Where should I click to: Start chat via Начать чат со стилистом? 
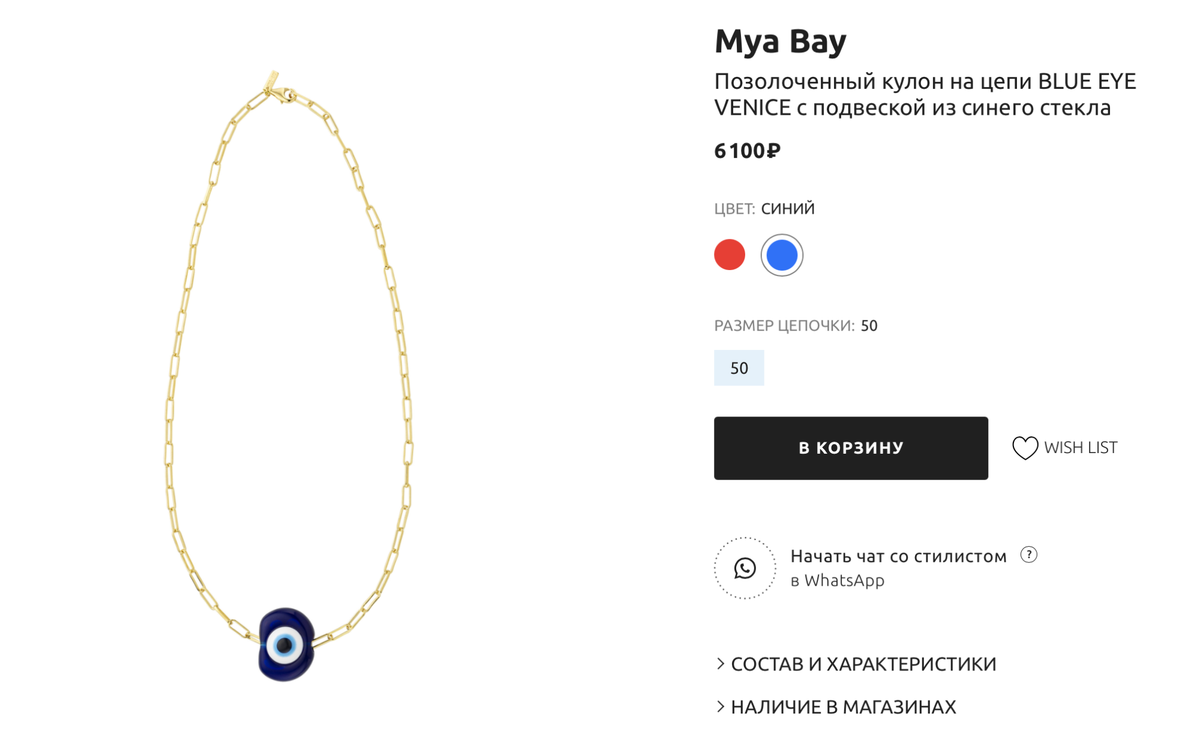(898, 556)
